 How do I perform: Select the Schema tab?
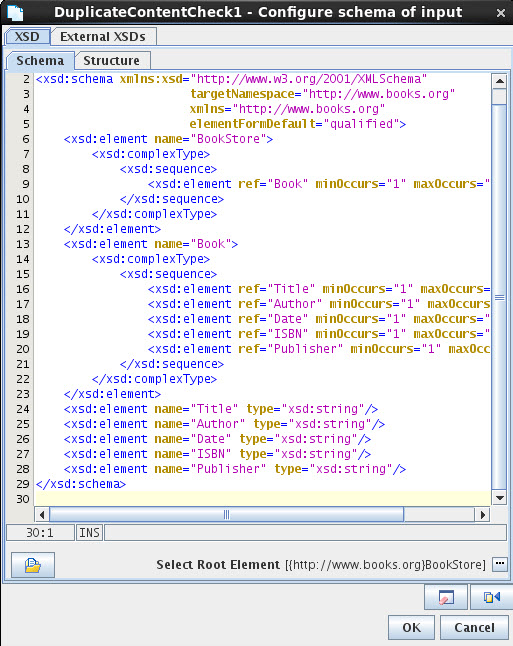(x=40, y=61)
